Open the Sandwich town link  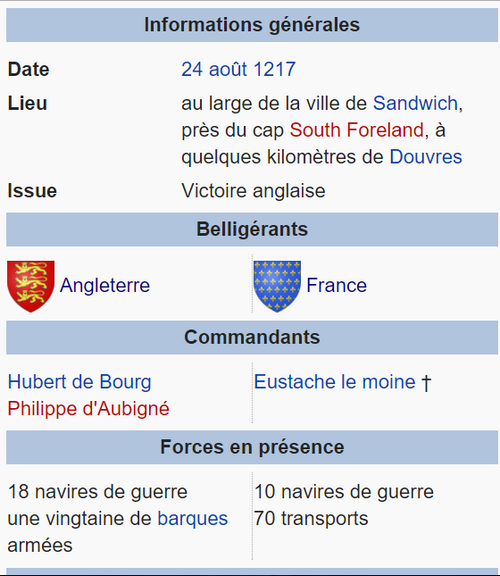[416, 103]
